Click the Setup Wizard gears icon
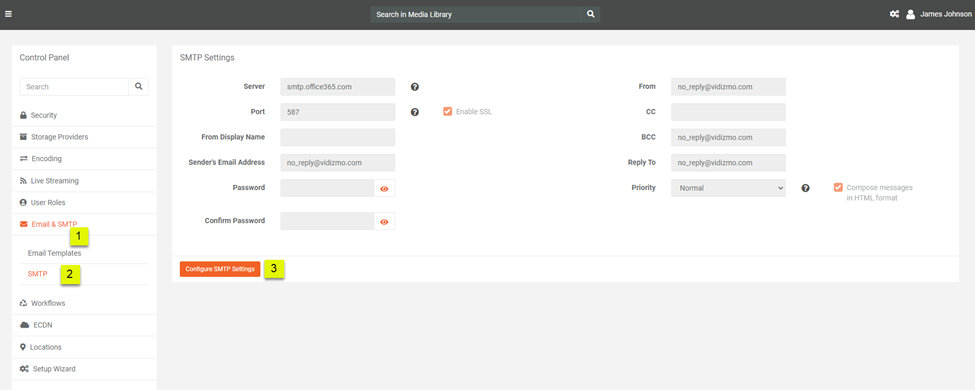This screenshot has width=975, height=390. pos(24,369)
